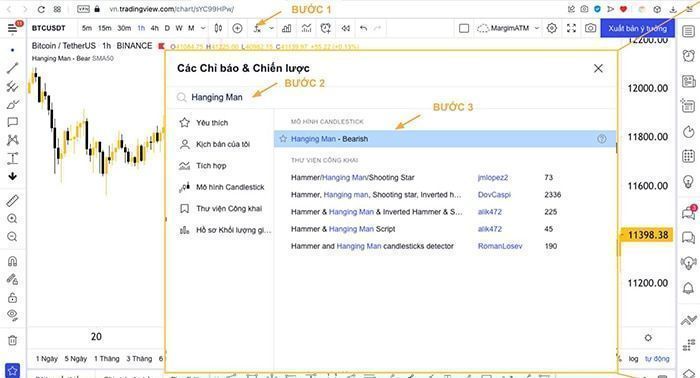The width and height of the screenshot is (700, 378).
Task: Open the indicators fx button
Action: pos(257,29)
